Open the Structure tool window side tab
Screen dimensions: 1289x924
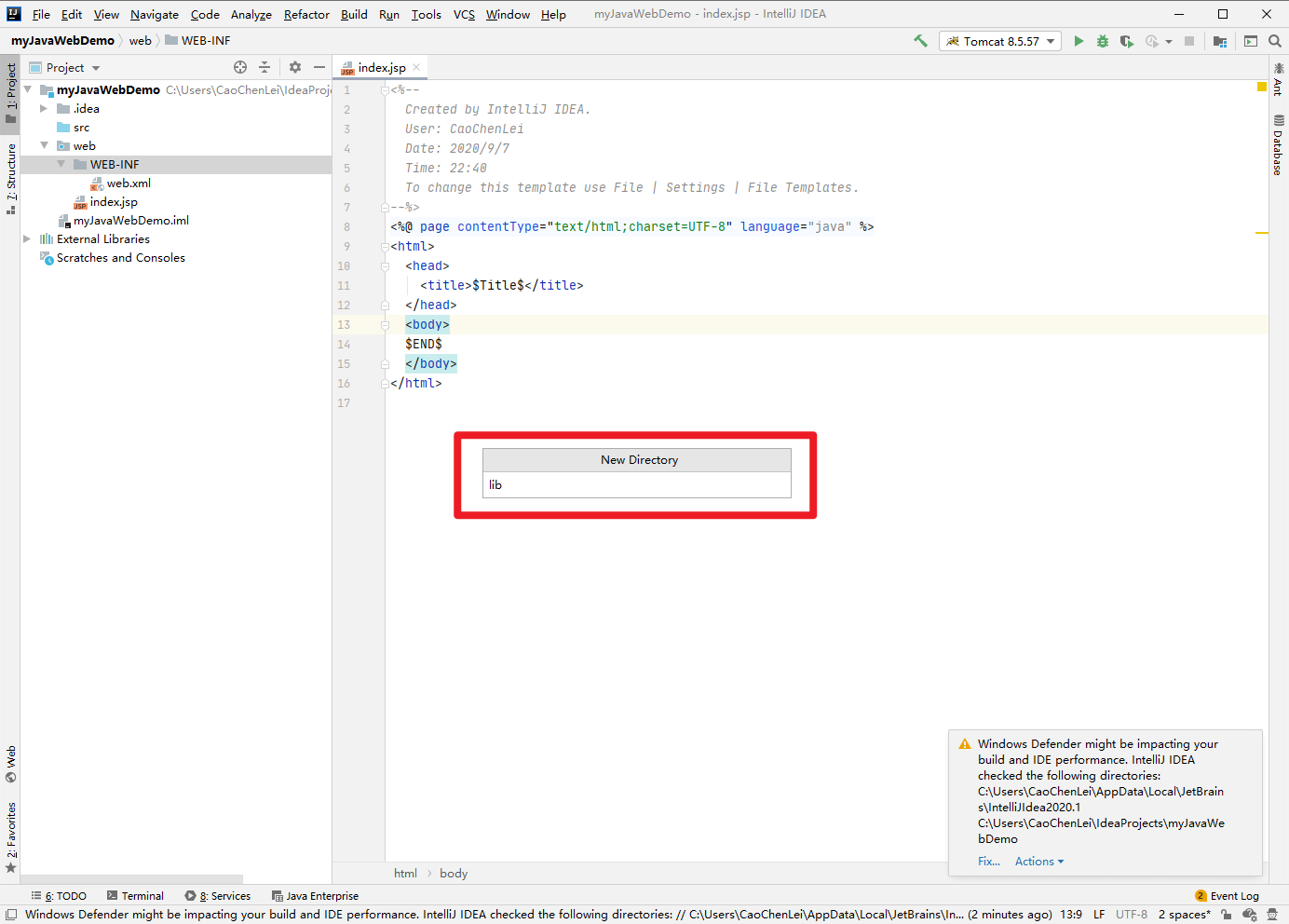[x=10, y=179]
